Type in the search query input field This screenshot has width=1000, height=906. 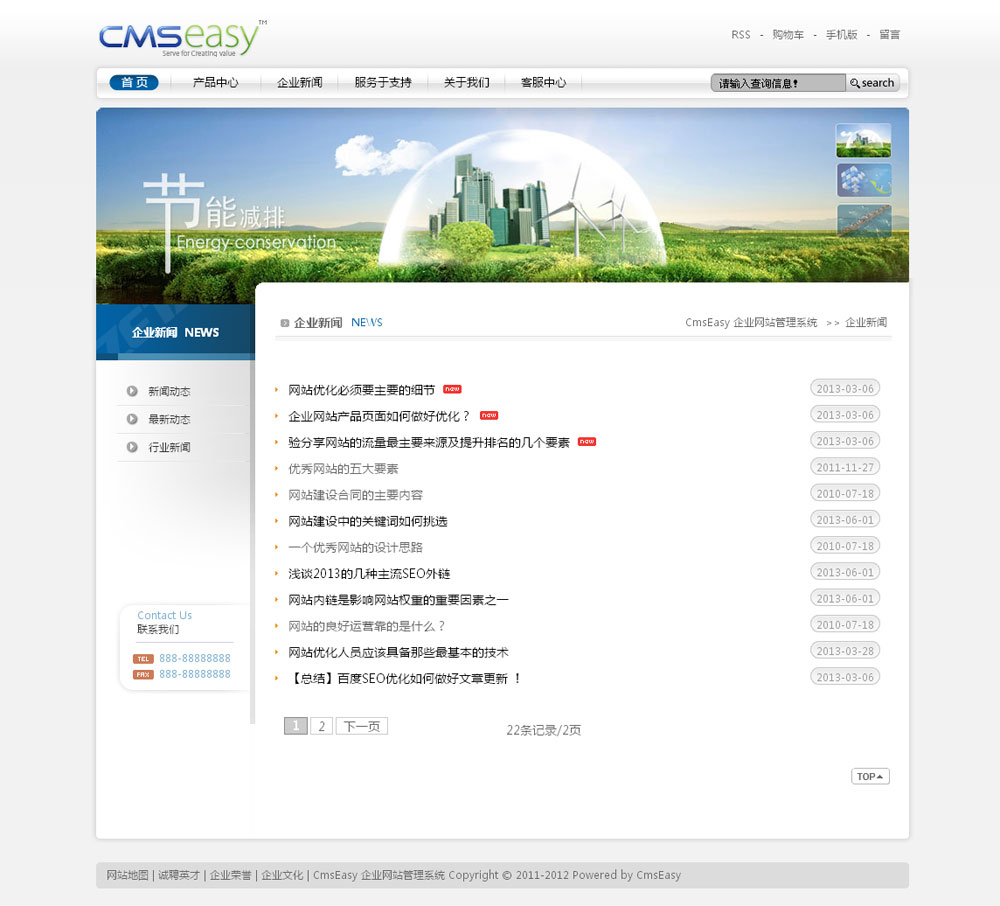[x=778, y=83]
